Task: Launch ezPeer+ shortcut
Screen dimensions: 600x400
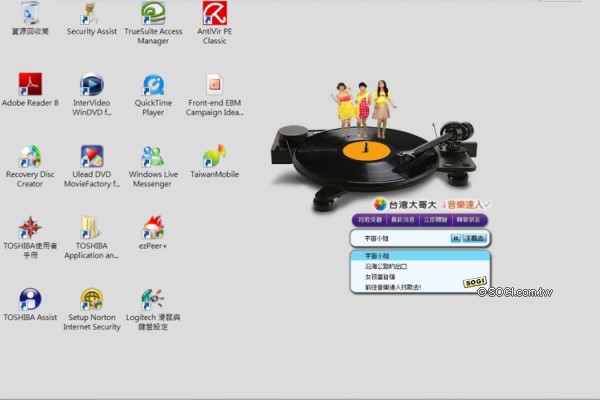Action: pyautogui.click(x=153, y=233)
